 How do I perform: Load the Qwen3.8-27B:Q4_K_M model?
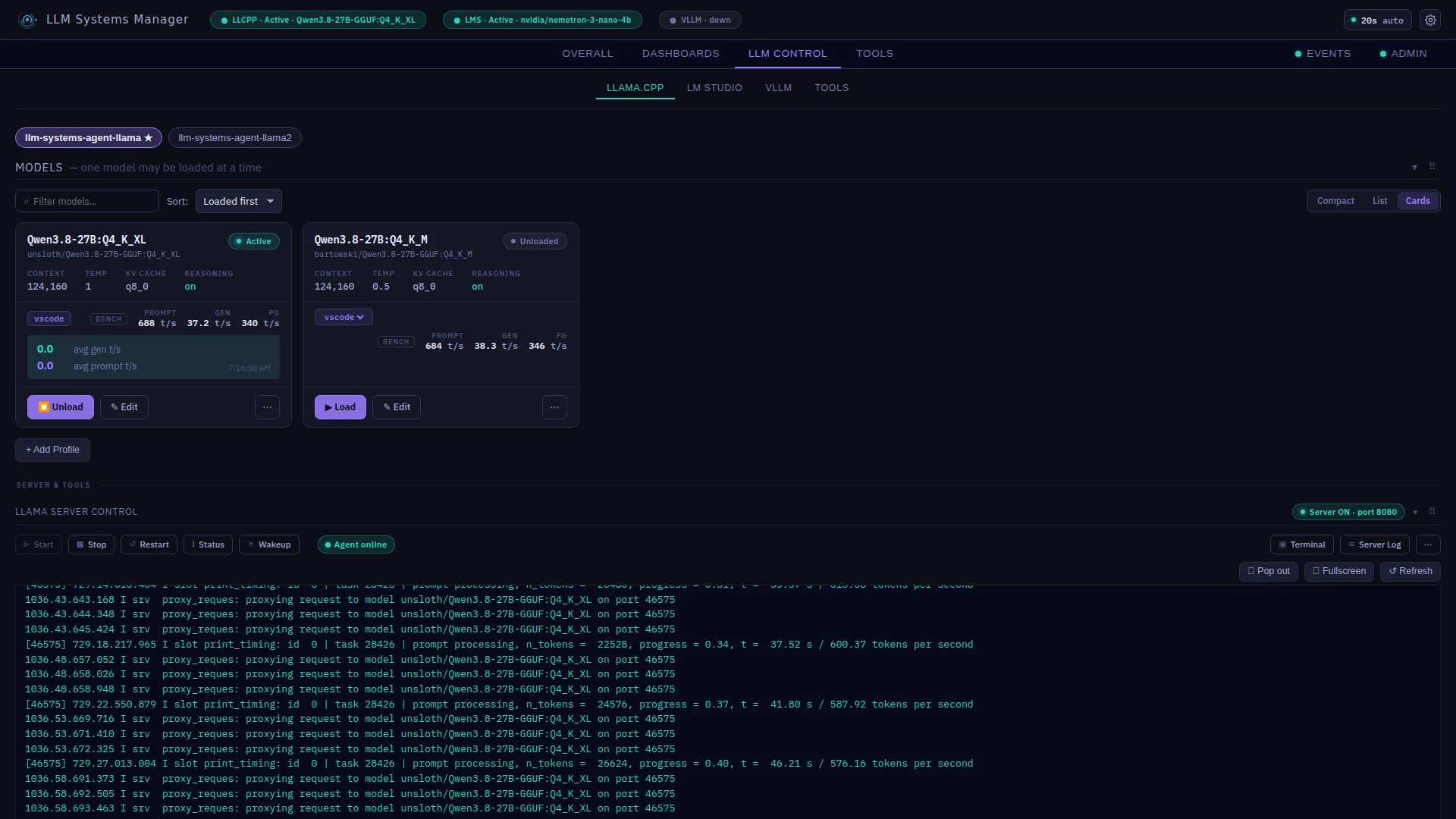(x=340, y=407)
